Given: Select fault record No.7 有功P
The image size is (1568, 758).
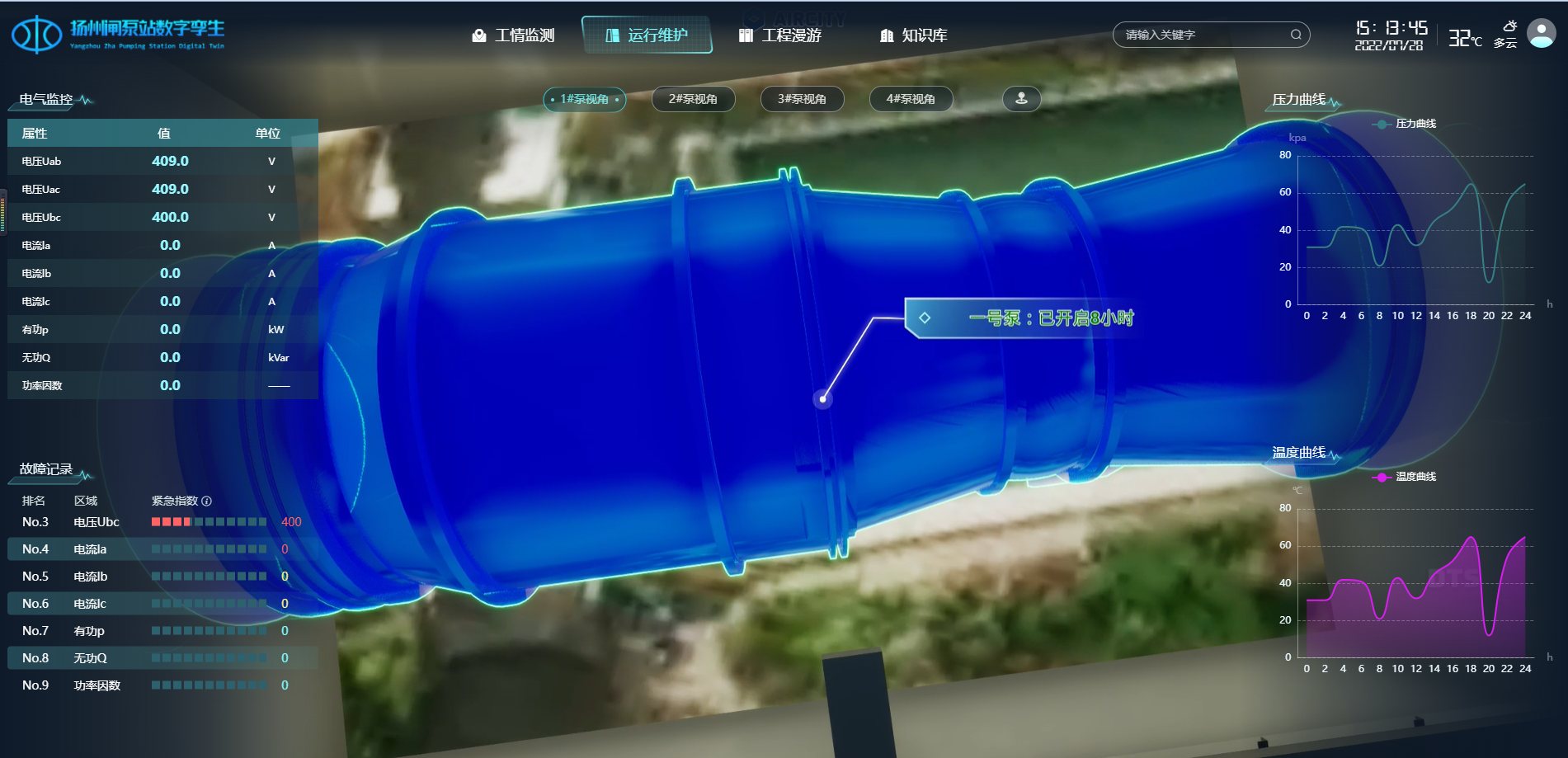Looking at the screenshot, I should pos(162,631).
